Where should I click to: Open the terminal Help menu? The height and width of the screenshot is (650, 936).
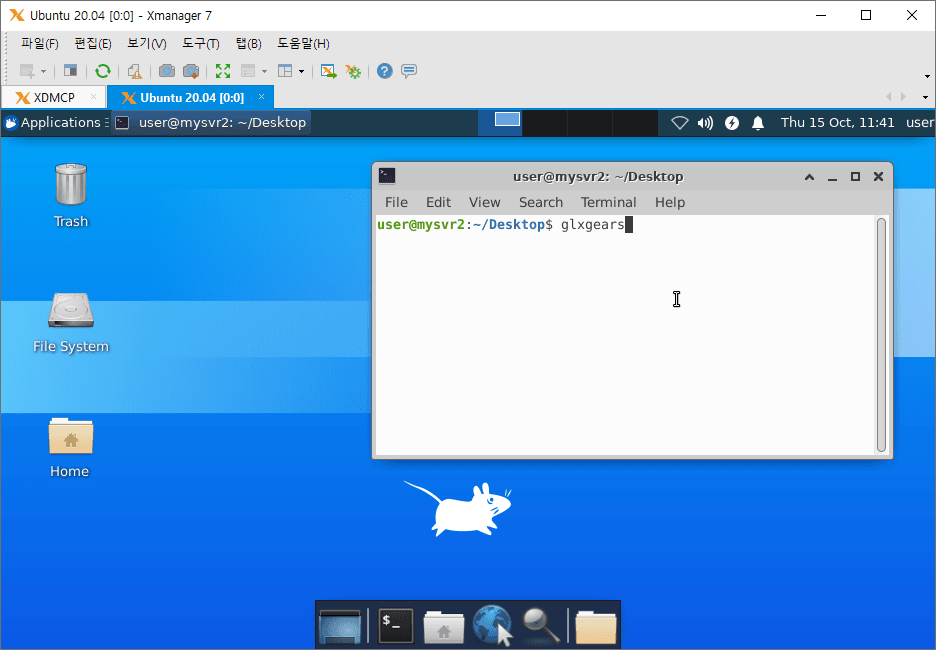tap(670, 202)
